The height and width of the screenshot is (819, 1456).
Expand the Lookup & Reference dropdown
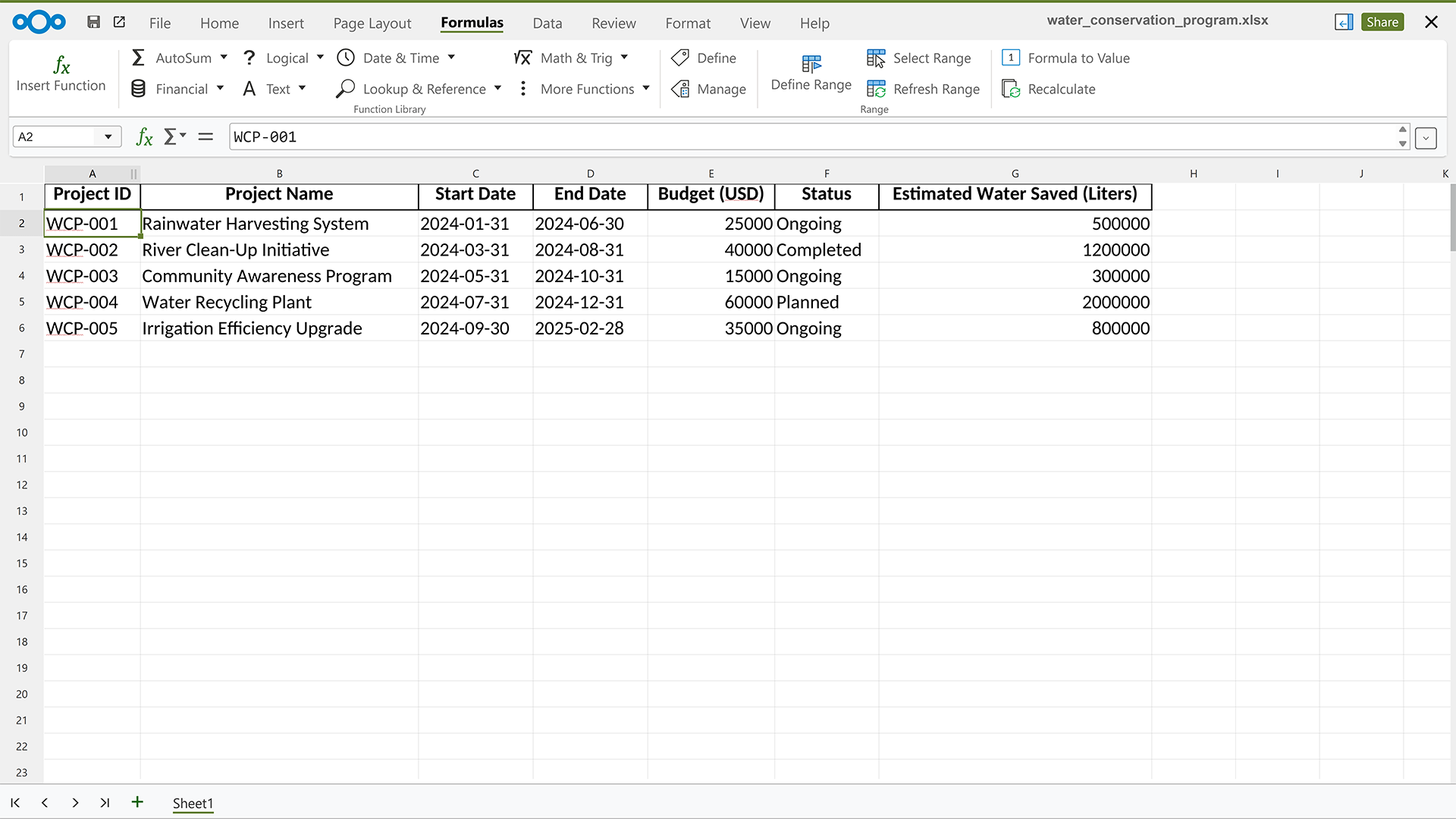pyautogui.click(x=497, y=89)
